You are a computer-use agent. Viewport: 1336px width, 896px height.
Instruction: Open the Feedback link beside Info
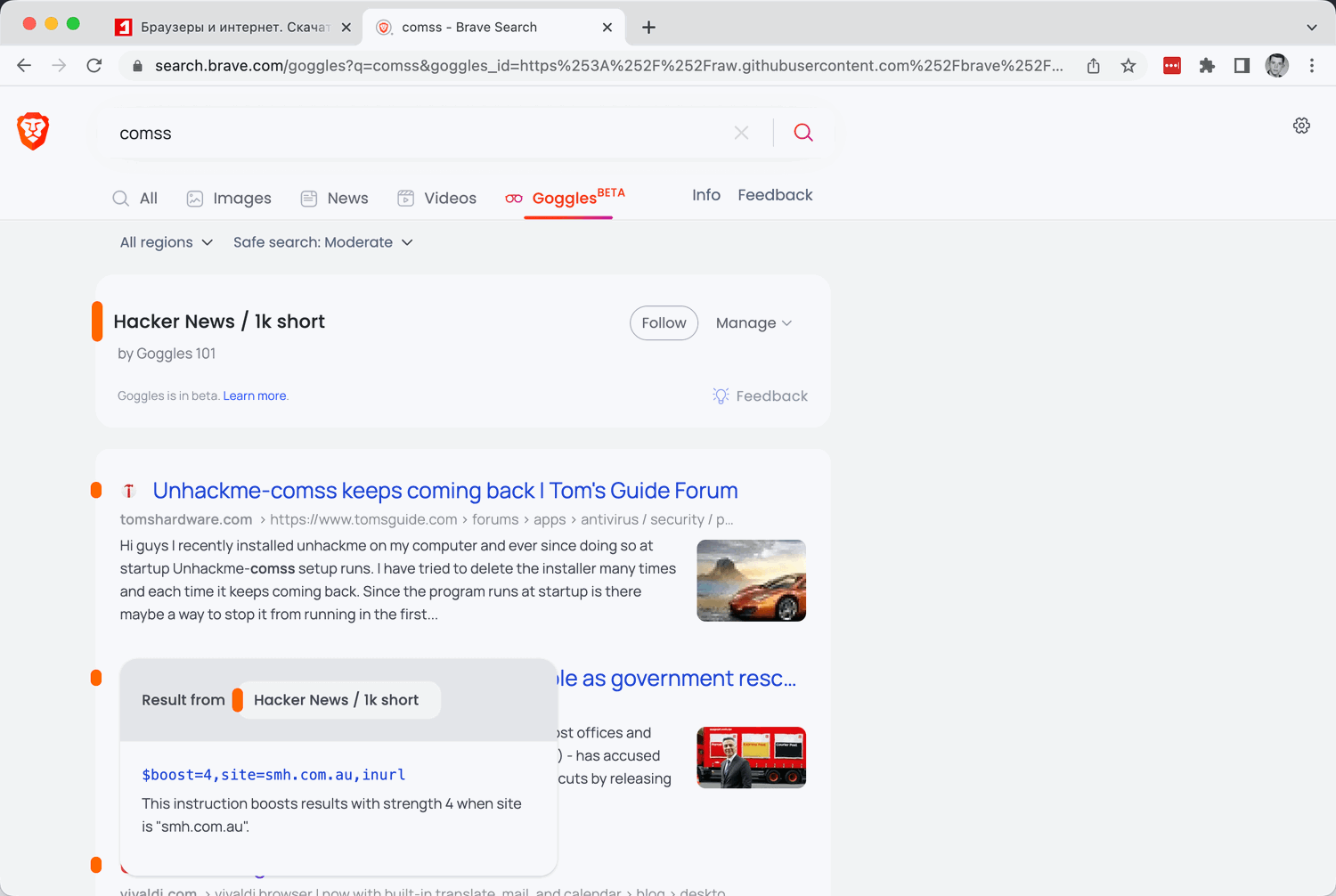(775, 195)
